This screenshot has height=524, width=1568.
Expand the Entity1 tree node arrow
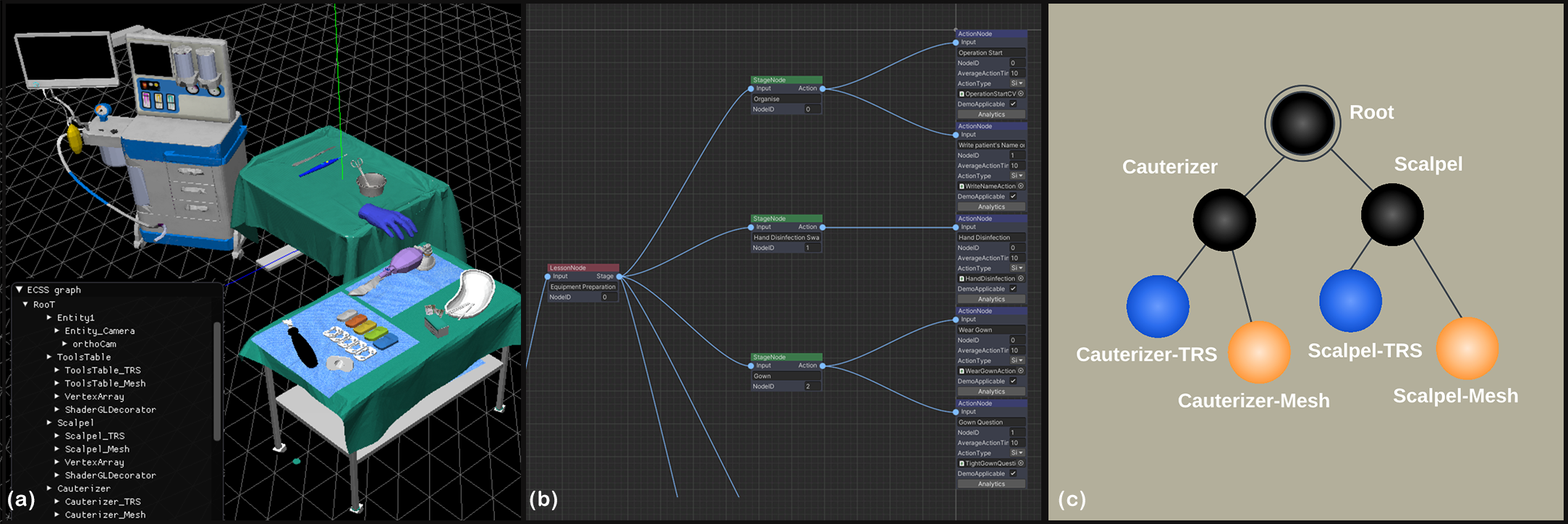pyautogui.click(x=49, y=318)
